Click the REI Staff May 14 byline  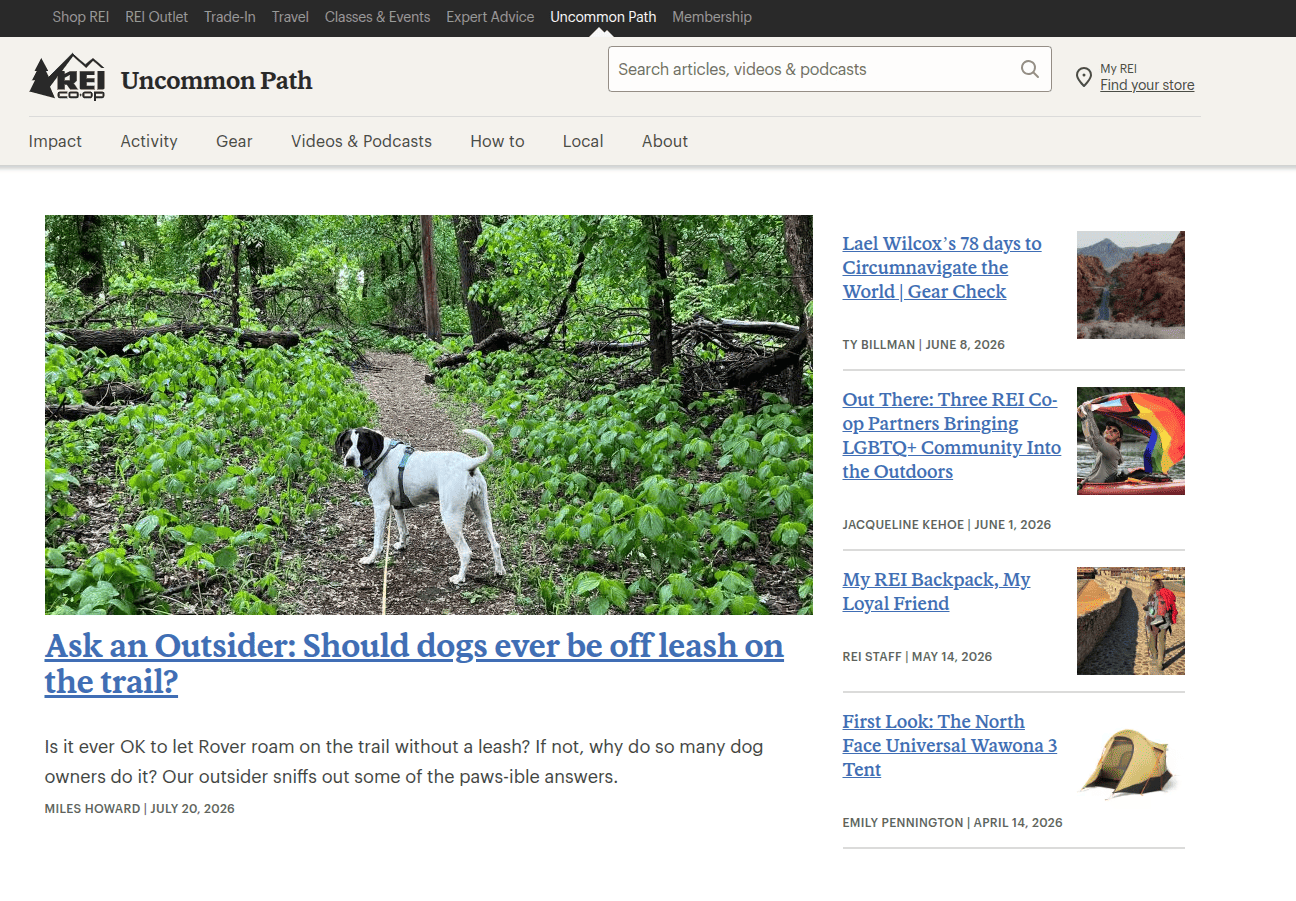point(918,656)
